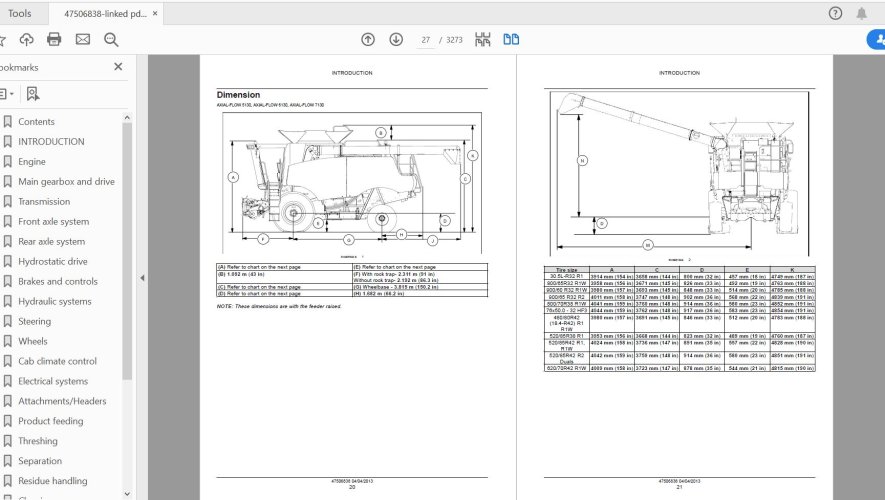Click the Wheelbase row in dimension table
Image resolution: width=885 pixels, height=500 pixels.
(x=420, y=287)
